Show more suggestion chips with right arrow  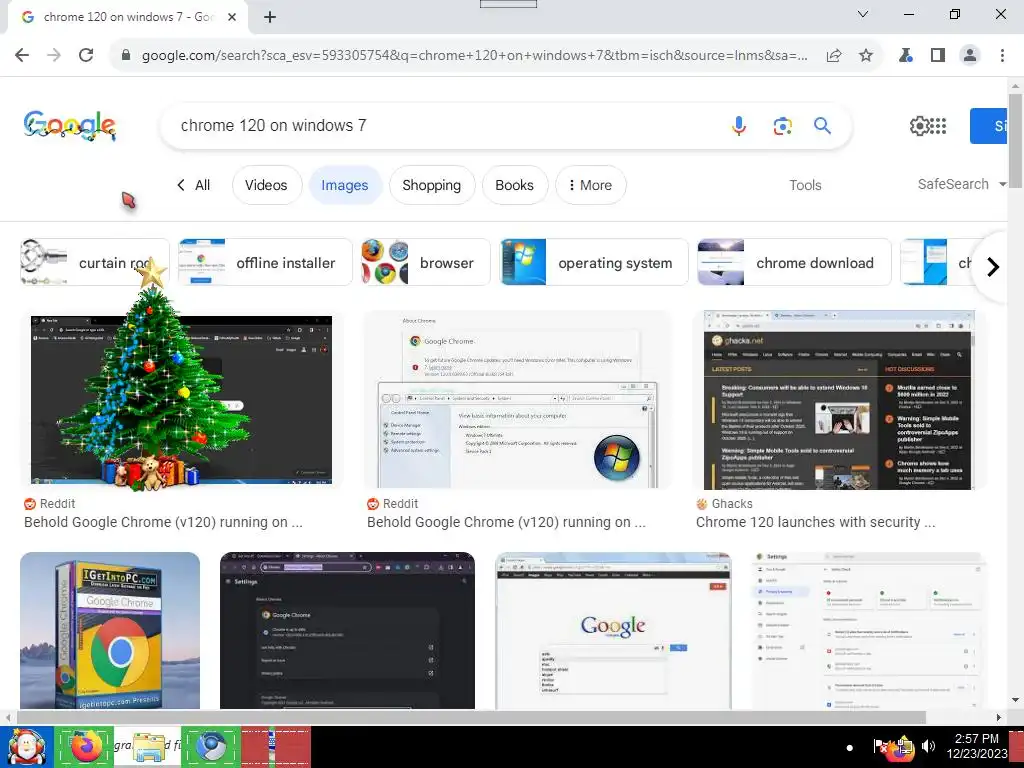(993, 266)
